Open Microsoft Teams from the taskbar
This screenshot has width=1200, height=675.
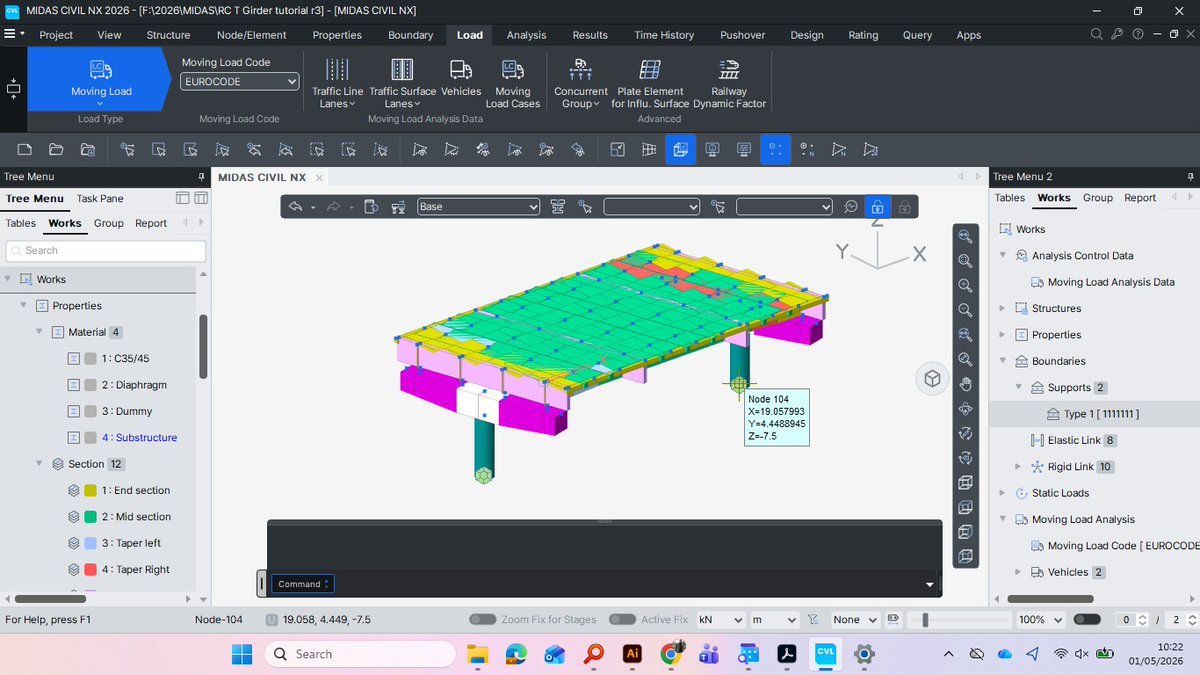tap(710, 654)
